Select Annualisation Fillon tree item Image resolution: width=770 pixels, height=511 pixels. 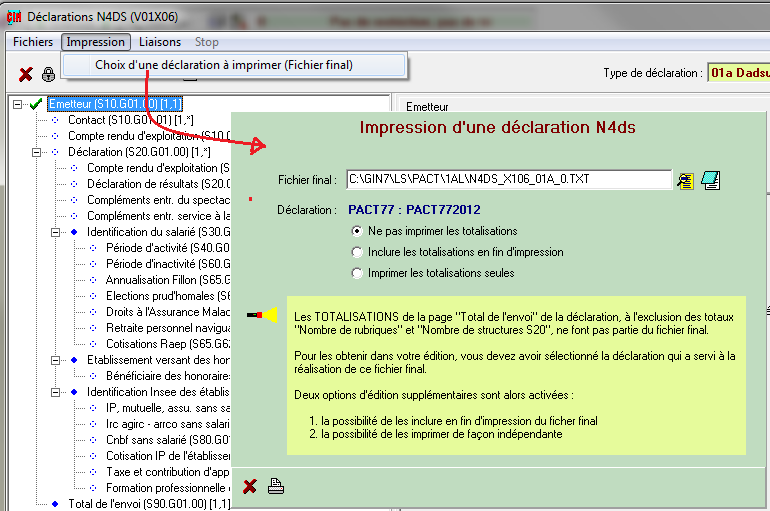pyautogui.click(x=168, y=280)
